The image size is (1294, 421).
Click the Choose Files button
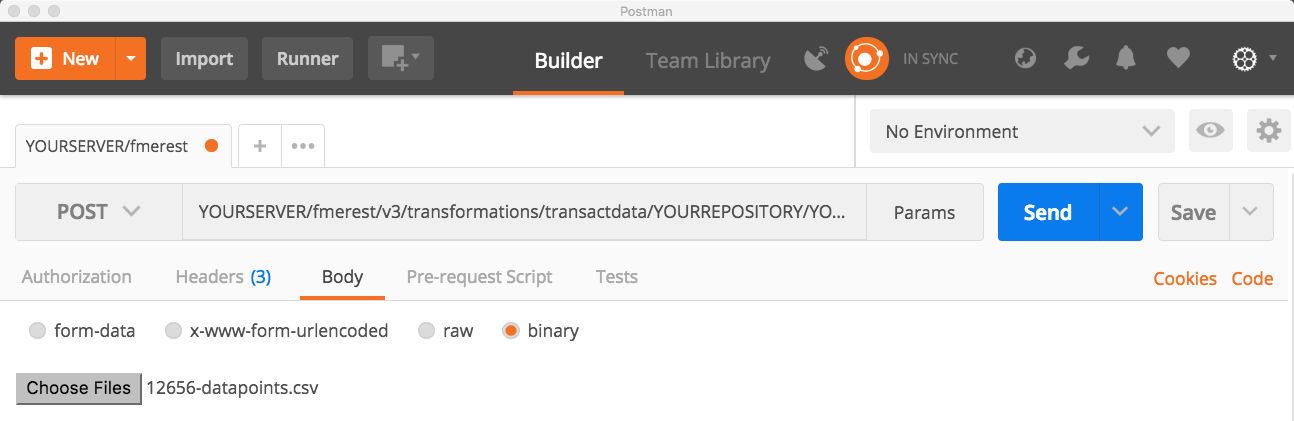click(x=79, y=388)
